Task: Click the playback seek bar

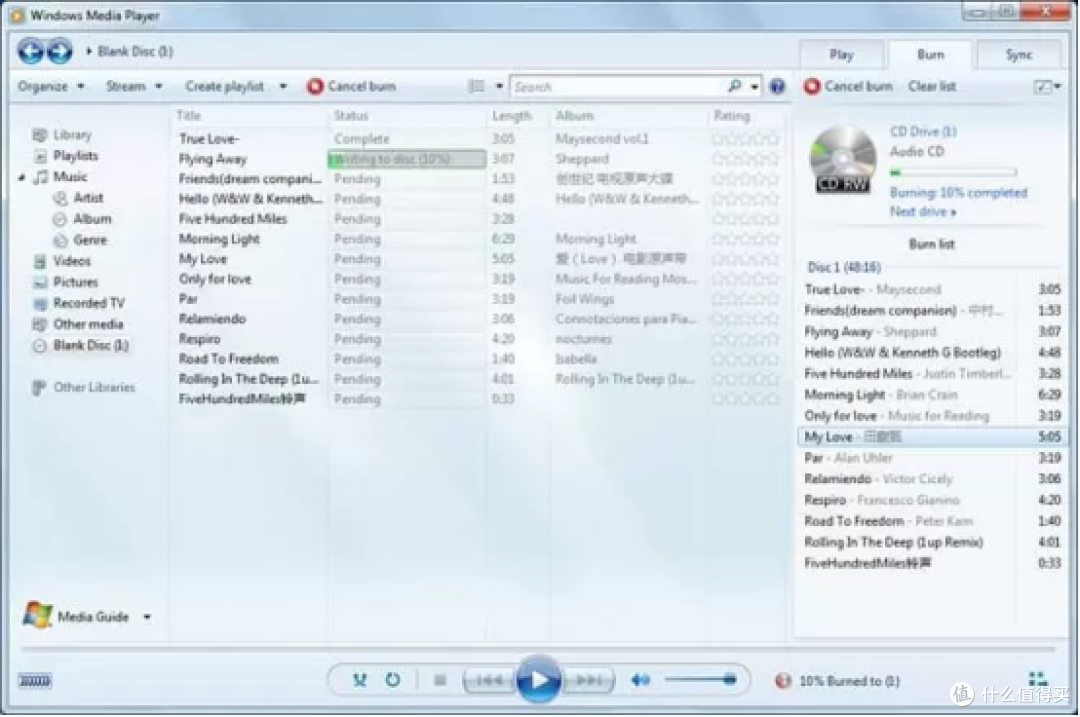Action: 538,649
